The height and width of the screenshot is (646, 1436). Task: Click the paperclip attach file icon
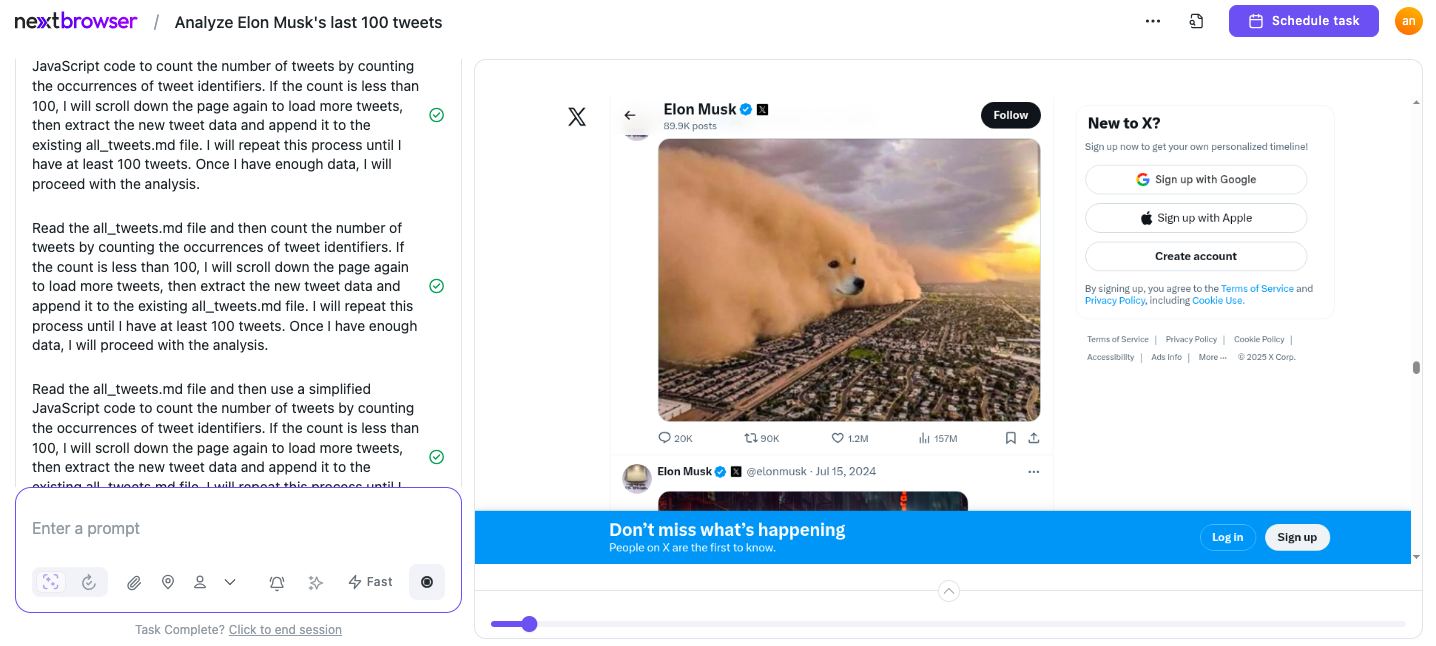click(134, 582)
